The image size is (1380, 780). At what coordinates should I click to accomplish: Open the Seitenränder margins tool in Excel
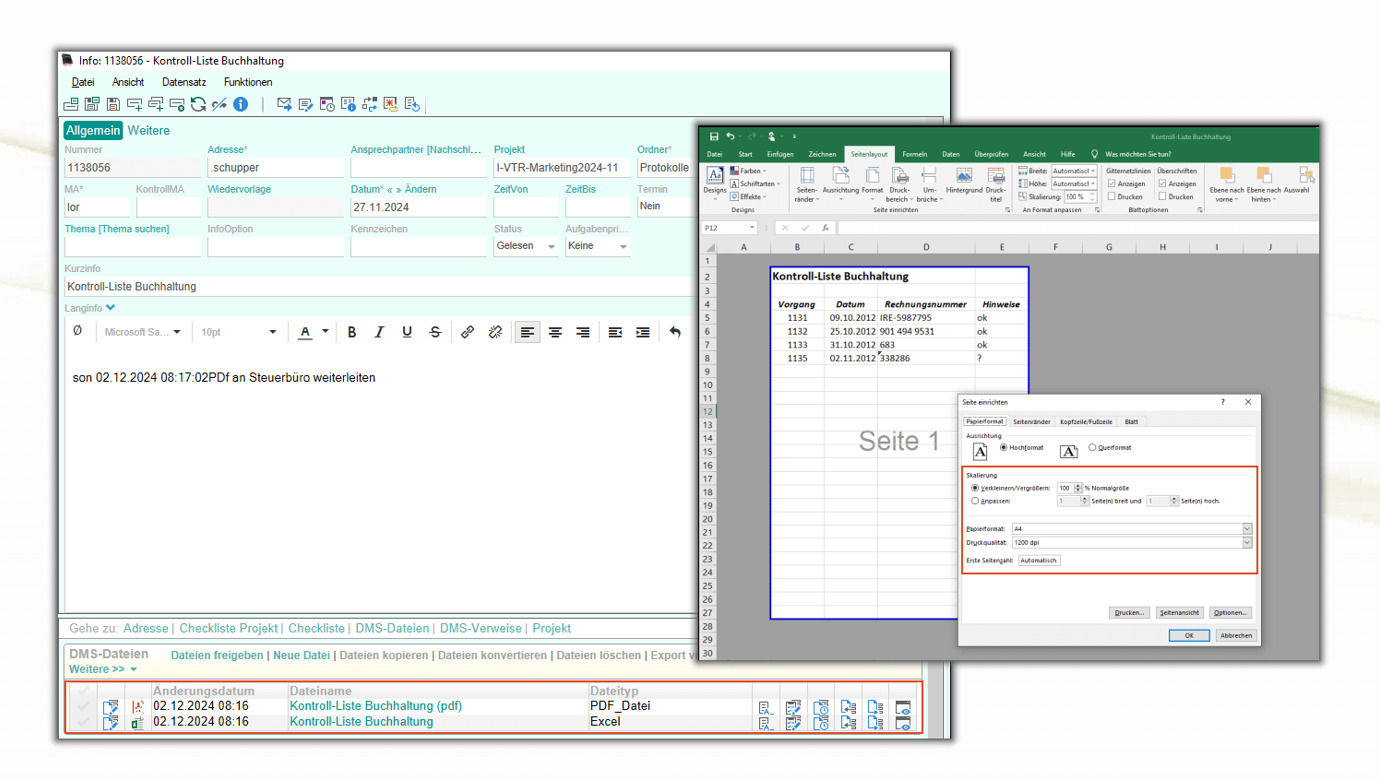coord(806,184)
